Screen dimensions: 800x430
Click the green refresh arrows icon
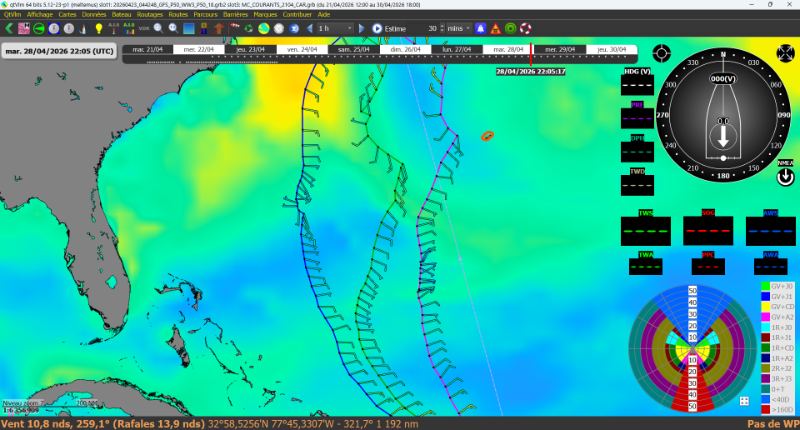[249, 28]
